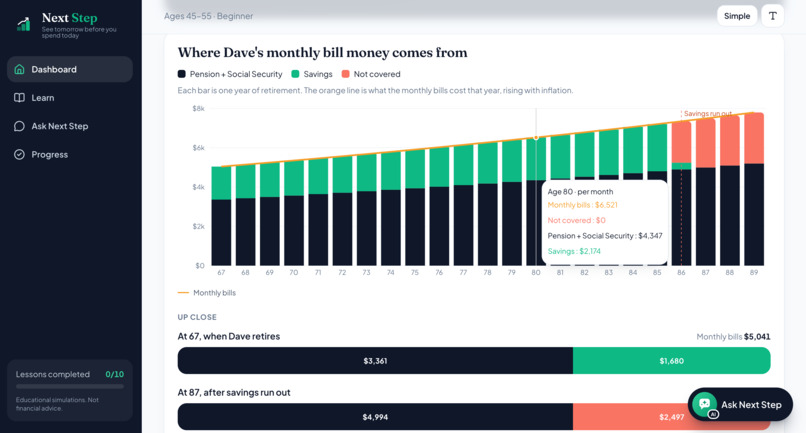
Task: Click the bar for age 67
Action: (221, 216)
